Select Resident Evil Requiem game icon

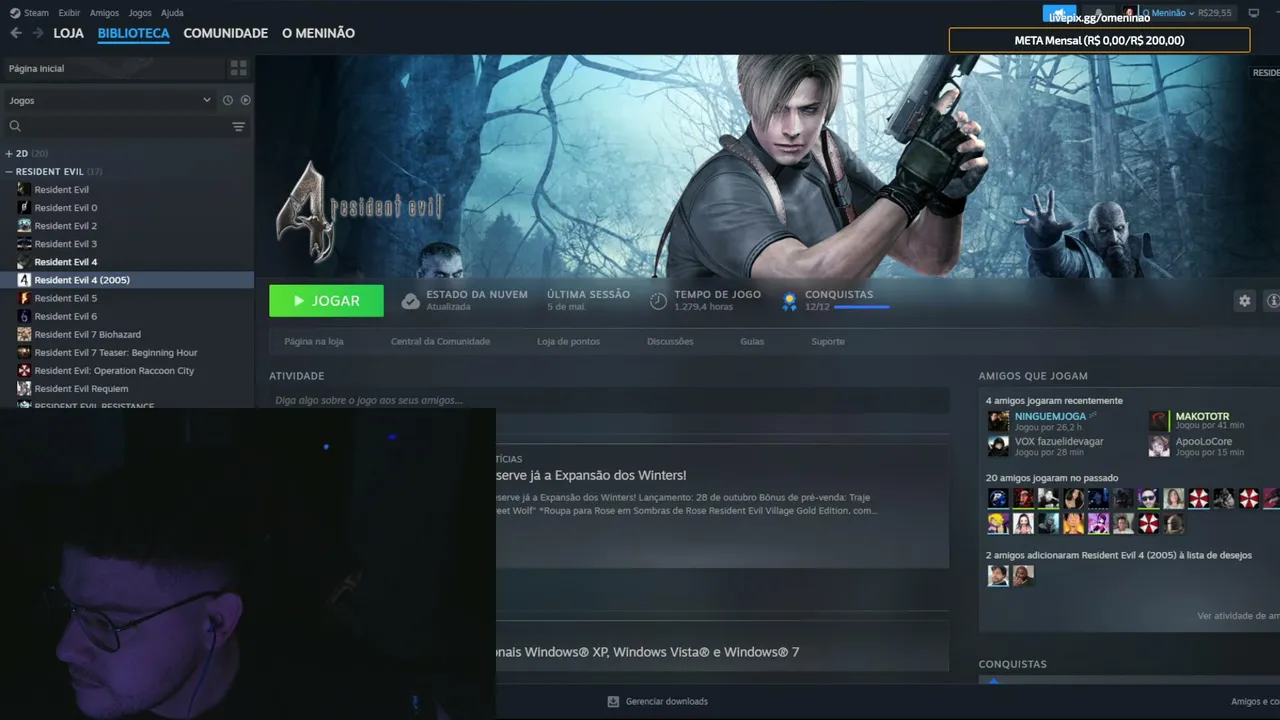point(24,388)
